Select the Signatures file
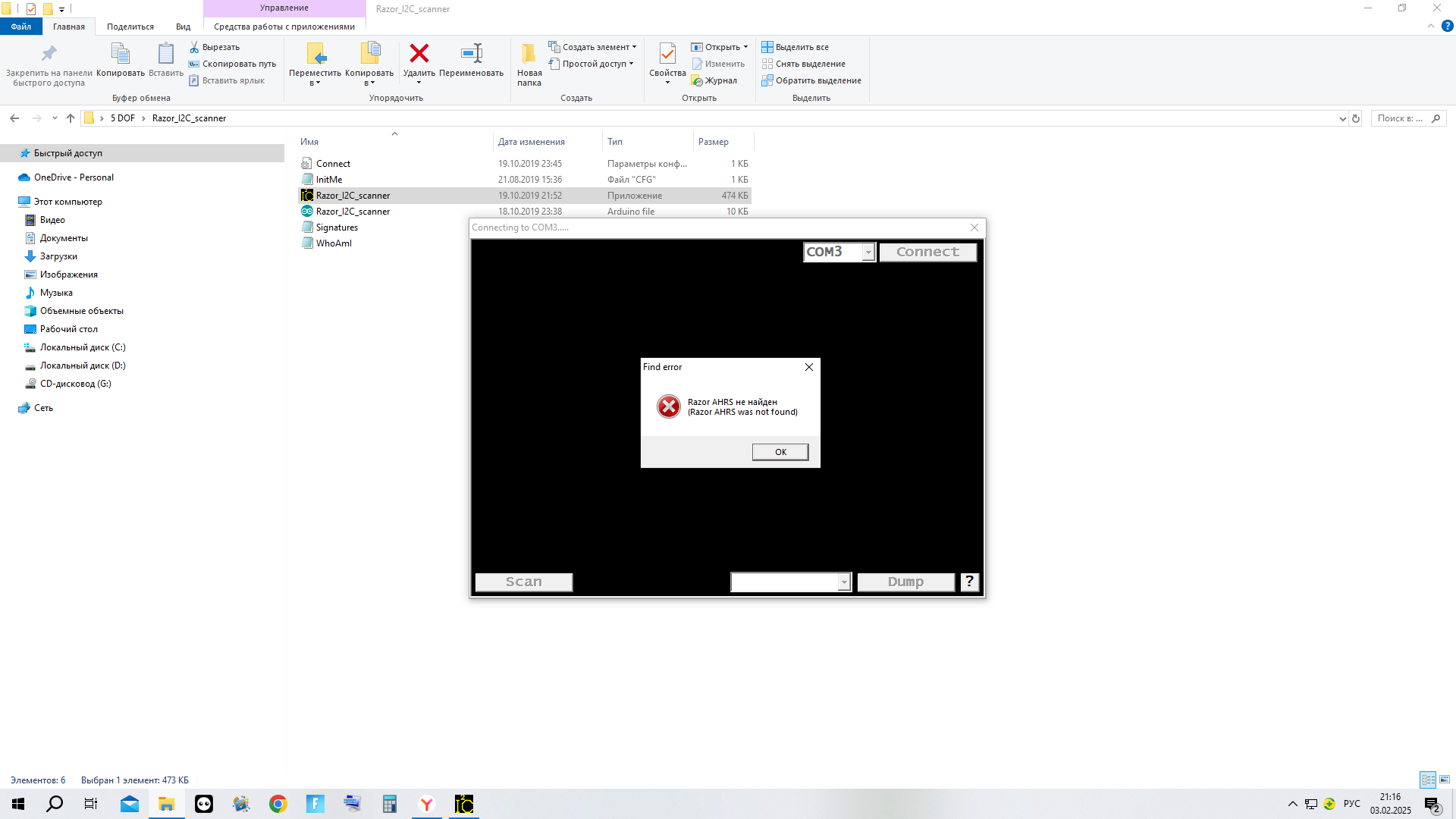 click(337, 227)
